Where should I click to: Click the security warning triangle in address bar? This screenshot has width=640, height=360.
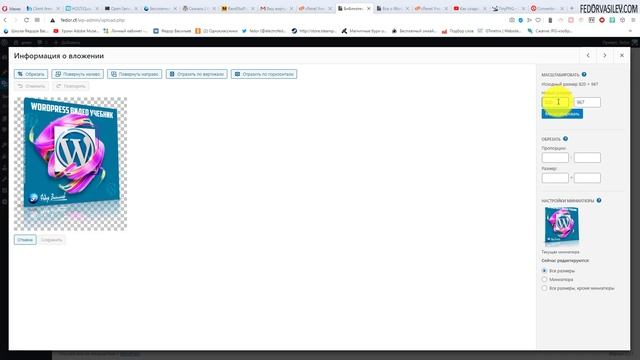(53, 20)
